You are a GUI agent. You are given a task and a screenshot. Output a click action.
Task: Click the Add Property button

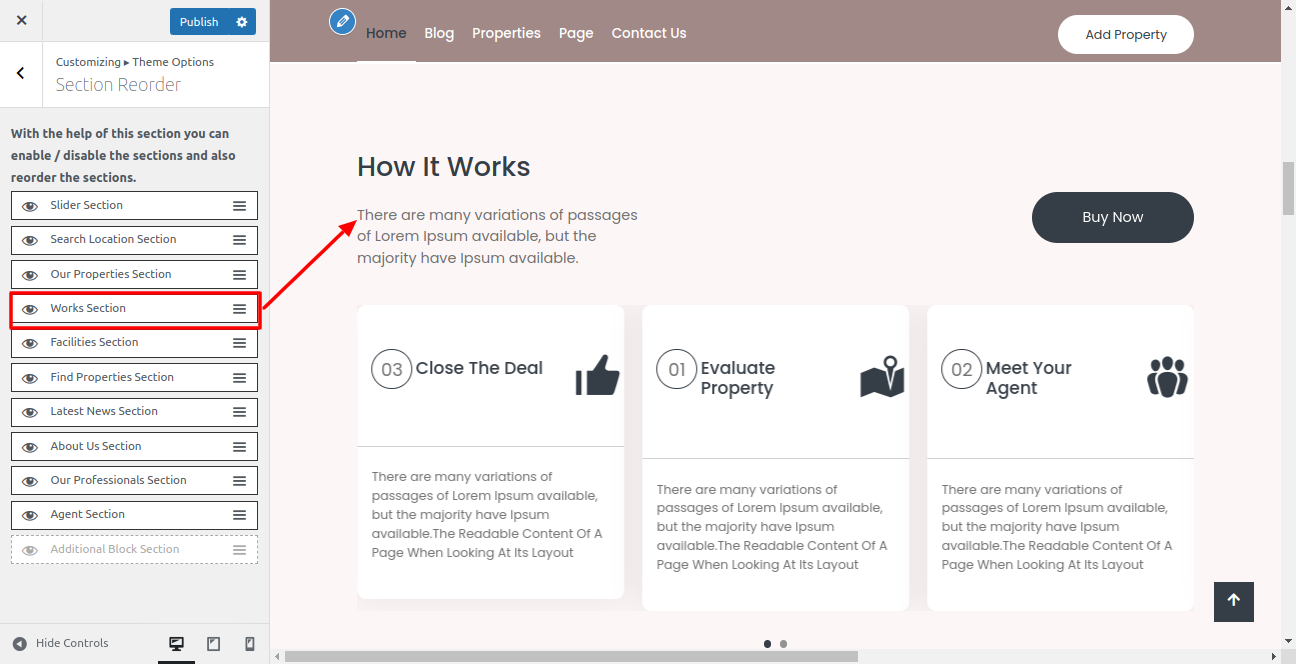pyautogui.click(x=1125, y=34)
